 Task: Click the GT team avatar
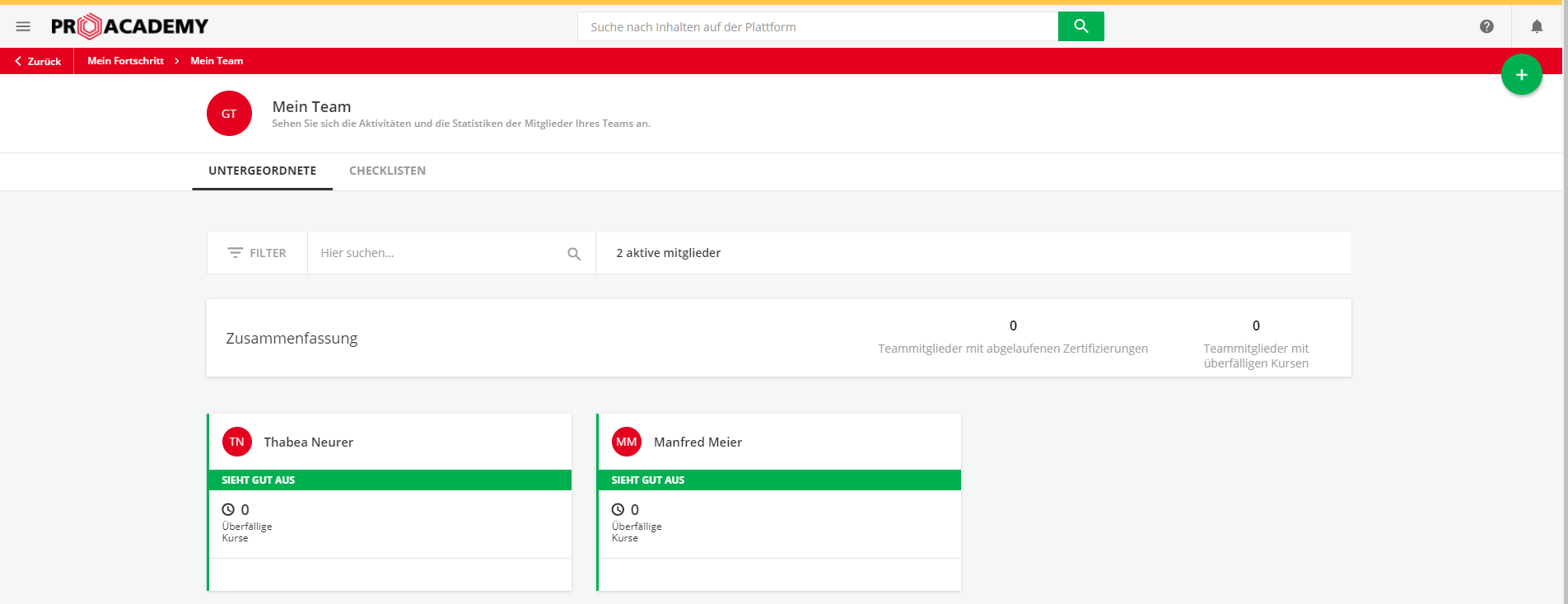point(229,114)
